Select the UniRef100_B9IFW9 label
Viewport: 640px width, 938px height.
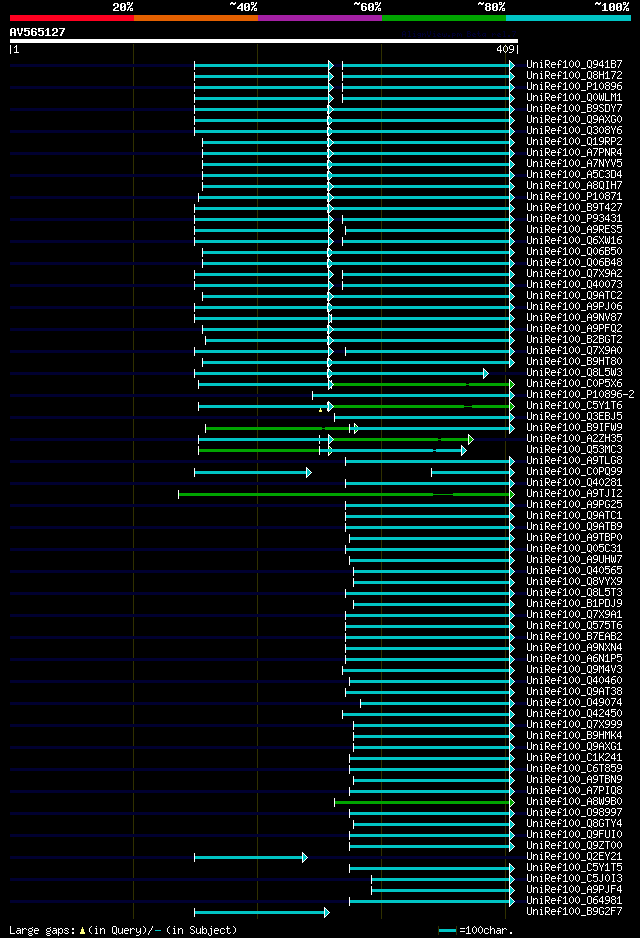(574, 428)
